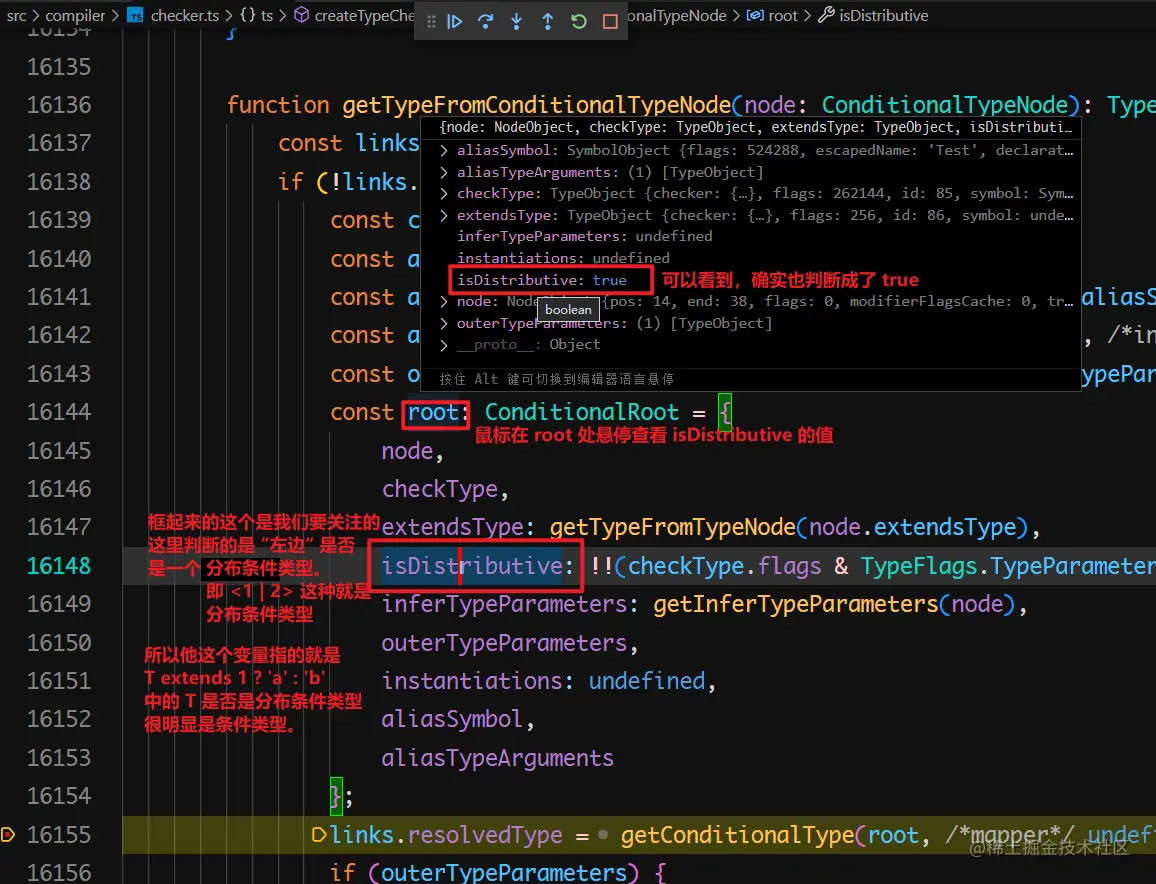The image size is (1156, 884).
Task: Expand aliasTypeArguments in debug hover
Action: click(x=444, y=173)
